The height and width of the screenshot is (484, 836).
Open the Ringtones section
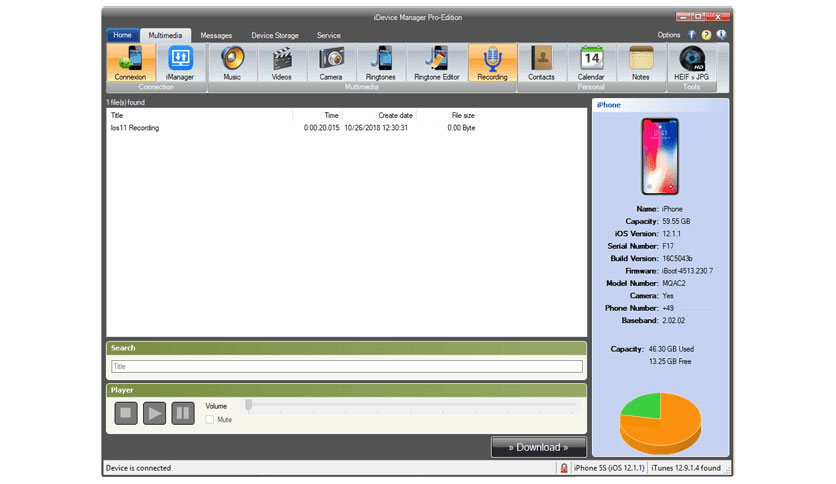[x=381, y=62]
